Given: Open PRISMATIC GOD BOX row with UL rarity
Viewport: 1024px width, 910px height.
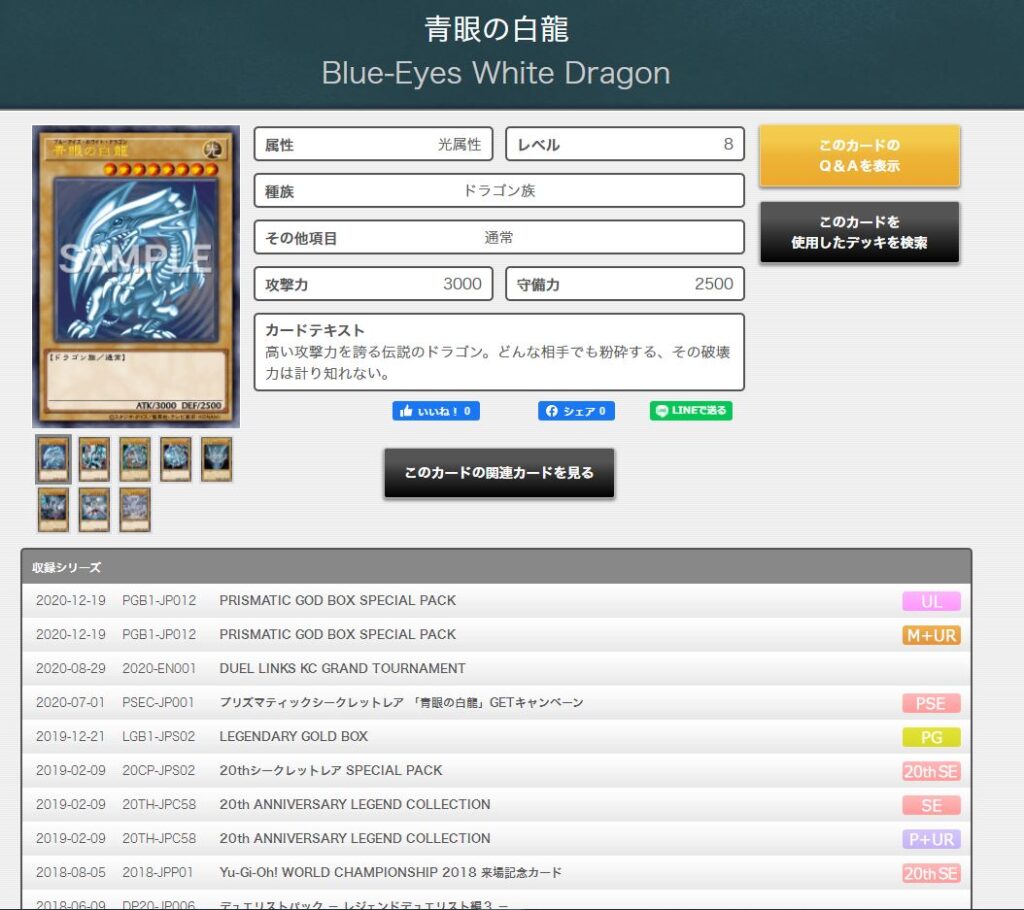Looking at the screenshot, I should (496, 600).
